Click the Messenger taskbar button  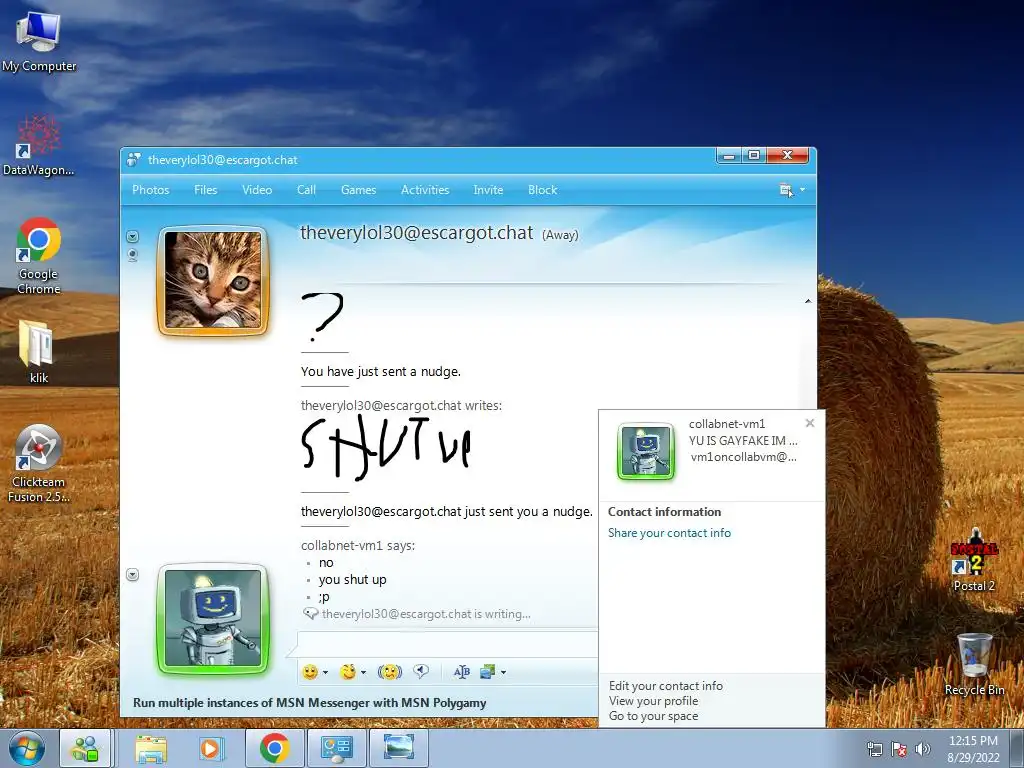tap(86, 748)
